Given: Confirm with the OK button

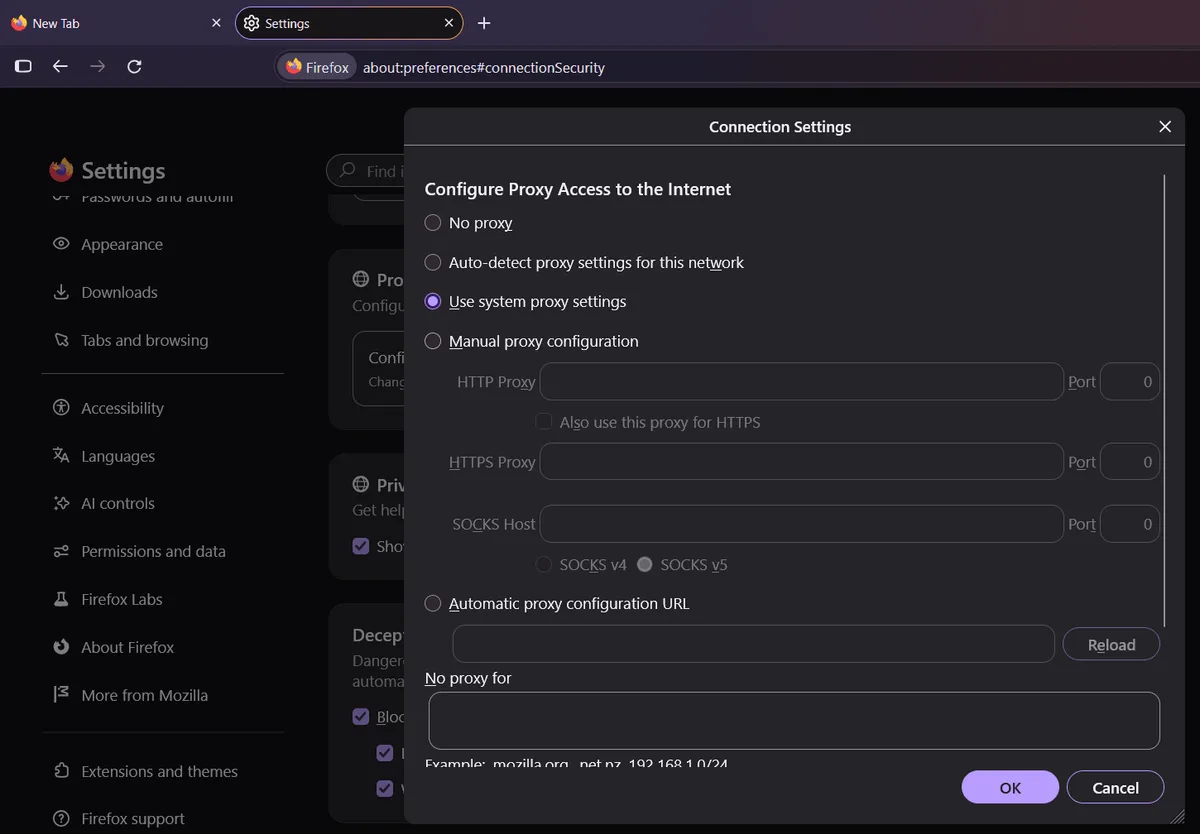Looking at the screenshot, I should (1010, 787).
